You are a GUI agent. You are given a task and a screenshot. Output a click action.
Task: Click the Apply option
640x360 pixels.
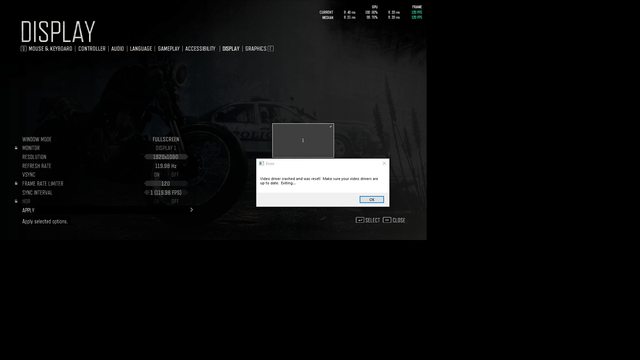pyautogui.click(x=28, y=210)
